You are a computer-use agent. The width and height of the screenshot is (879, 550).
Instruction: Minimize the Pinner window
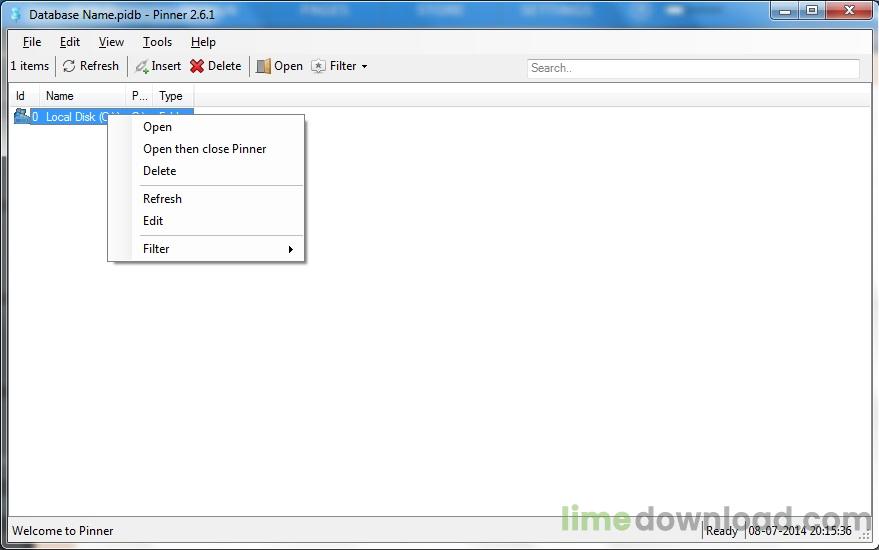[x=785, y=11]
